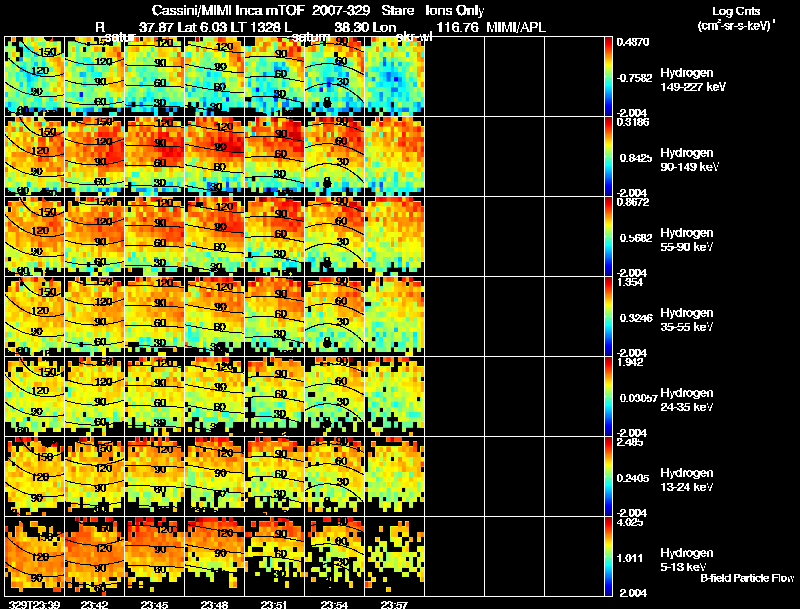Select the 5-13 keV image panel at 23:45
This screenshot has width=800, height=609.
[155, 557]
